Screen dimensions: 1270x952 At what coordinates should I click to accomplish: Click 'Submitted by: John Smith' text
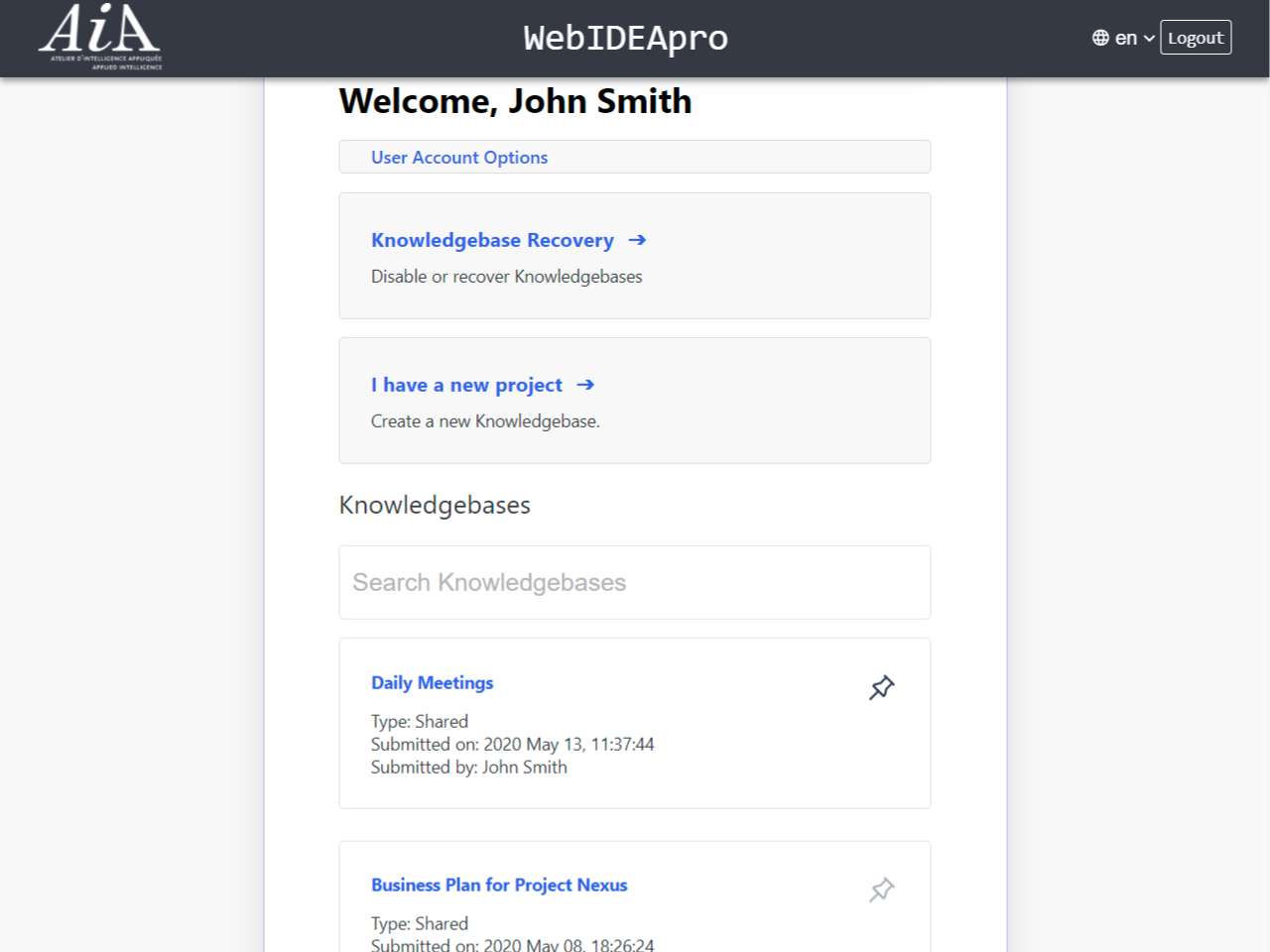pos(469,767)
